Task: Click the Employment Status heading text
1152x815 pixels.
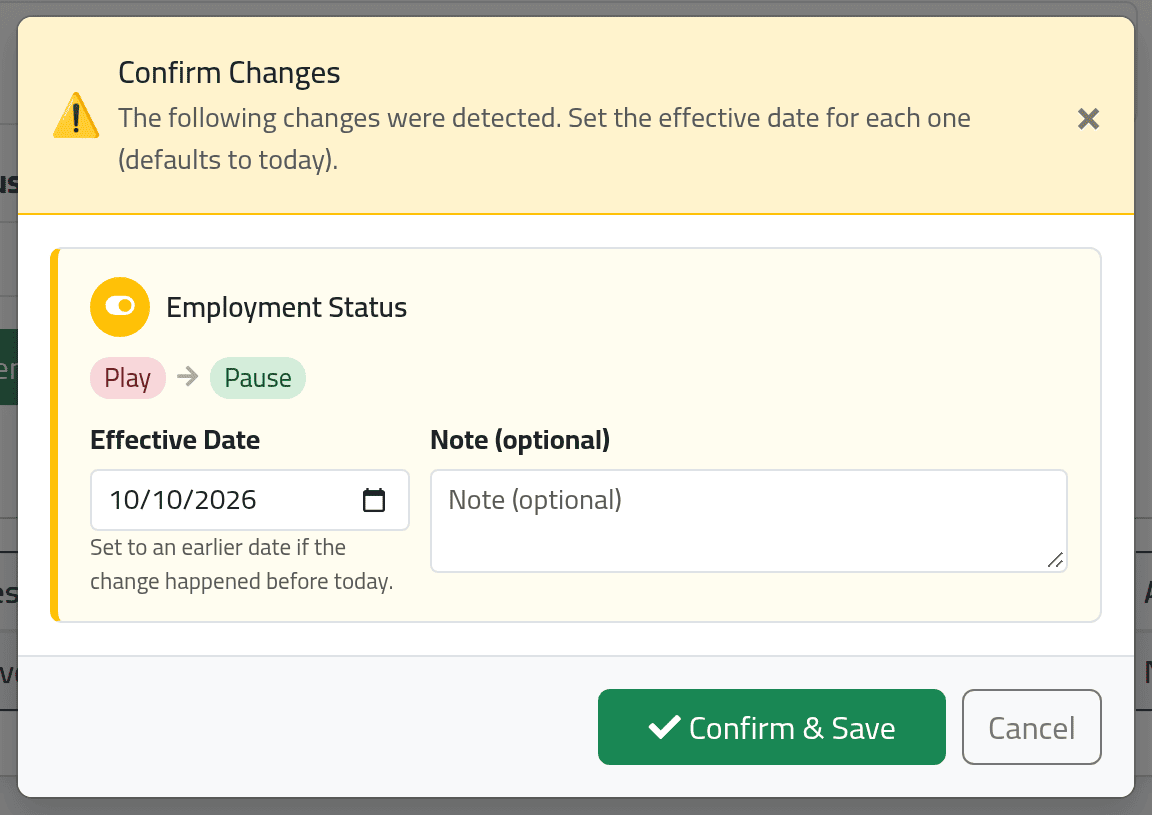Action: (287, 307)
